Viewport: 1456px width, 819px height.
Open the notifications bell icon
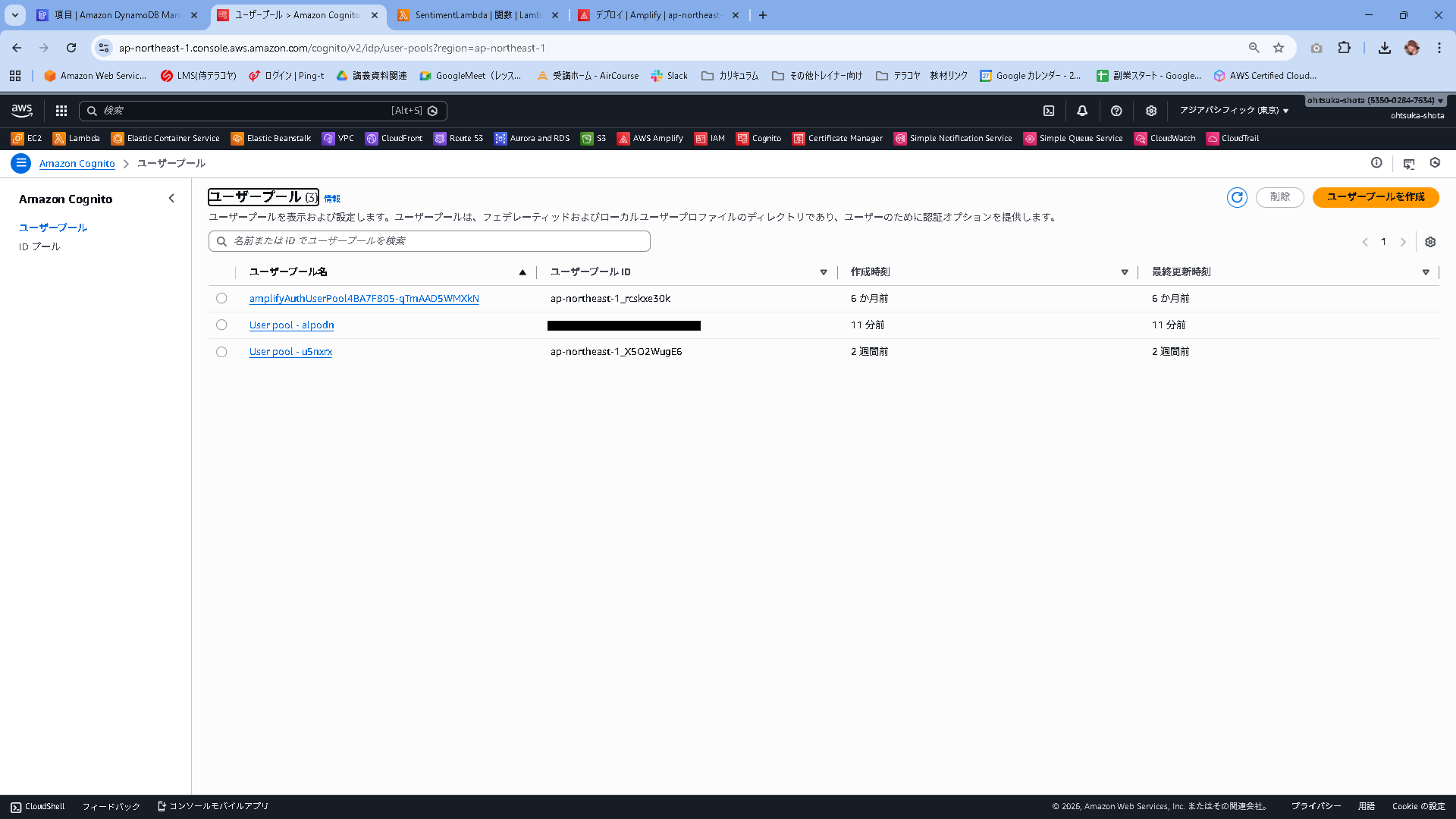[1082, 111]
